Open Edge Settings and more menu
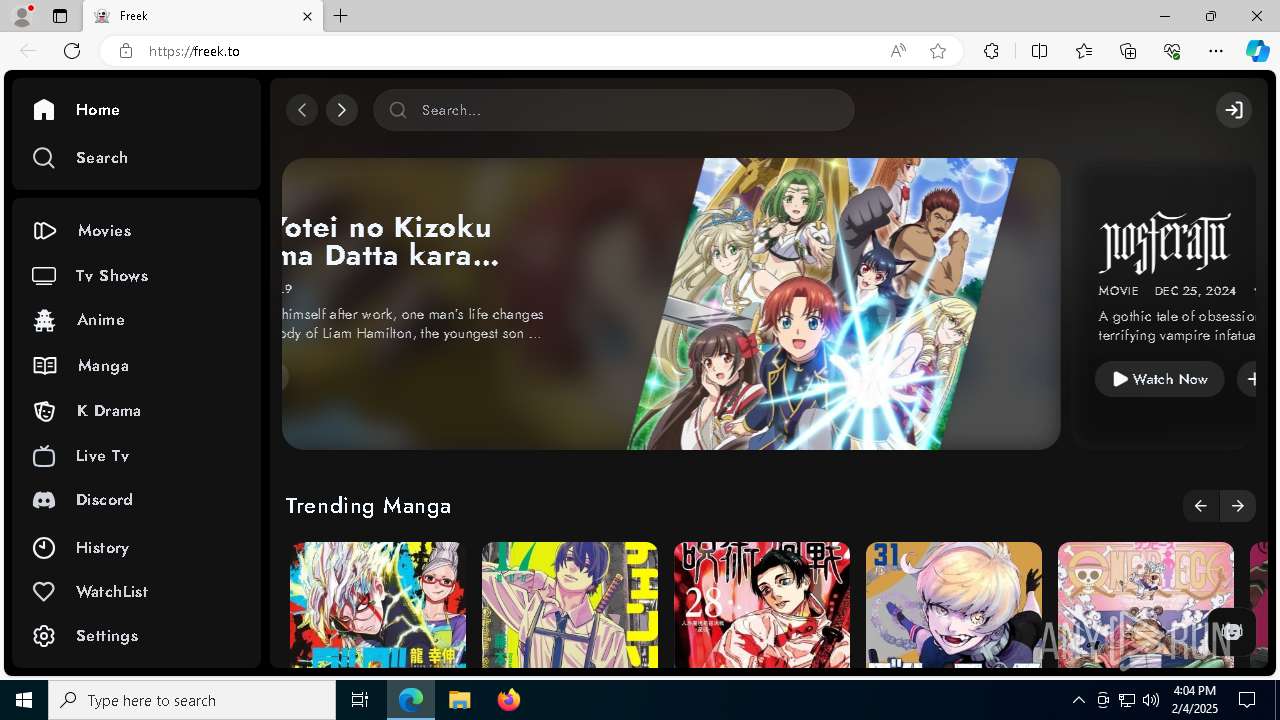 point(1216,51)
